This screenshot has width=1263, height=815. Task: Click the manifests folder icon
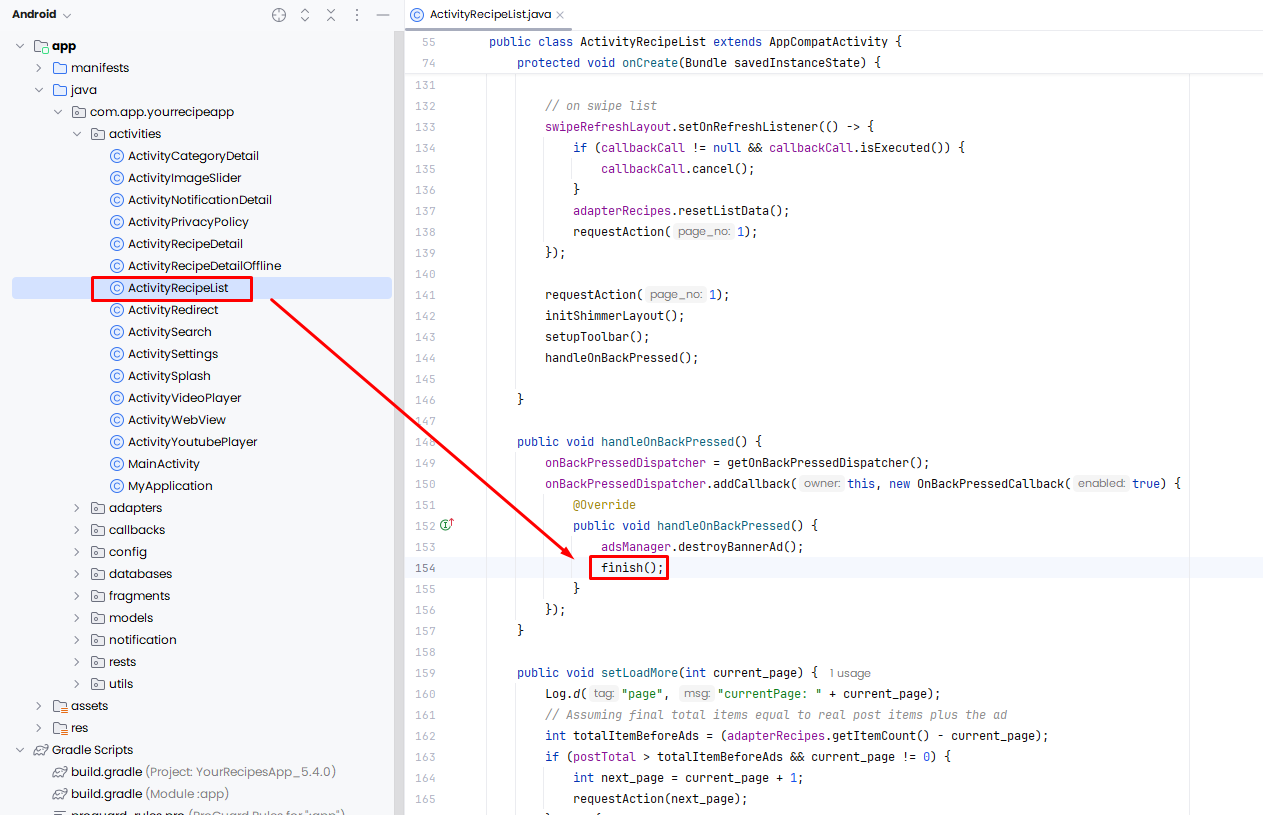pos(60,68)
